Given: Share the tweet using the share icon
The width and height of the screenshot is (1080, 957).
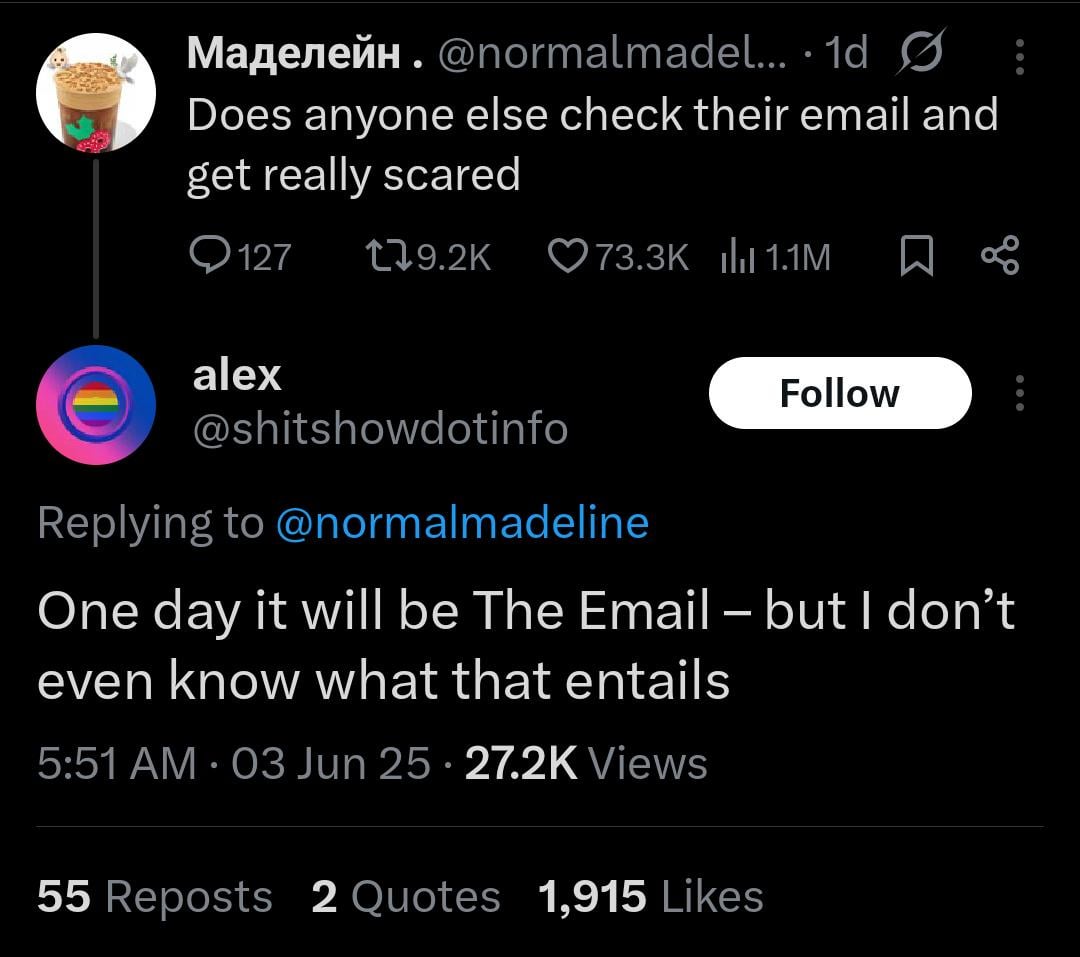Looking at the screenshot, I should [x=1000, y=256].
